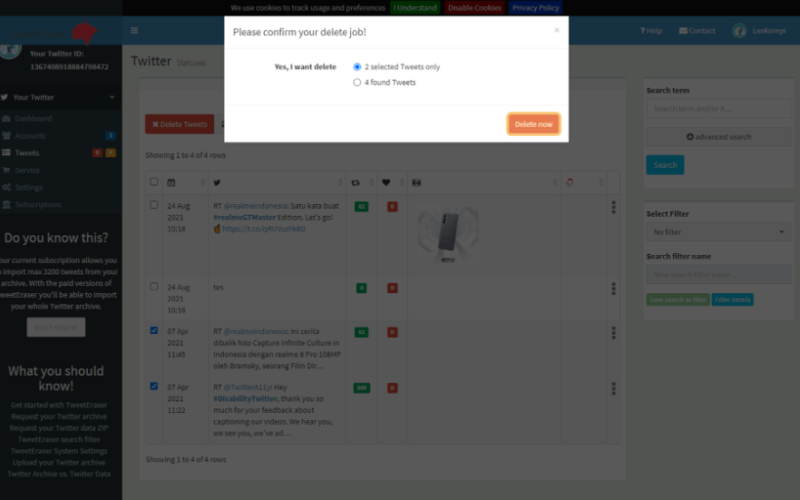Toggle the hamburger sidebar menu icon
800x500 pixels.
[x=134, y=31]
